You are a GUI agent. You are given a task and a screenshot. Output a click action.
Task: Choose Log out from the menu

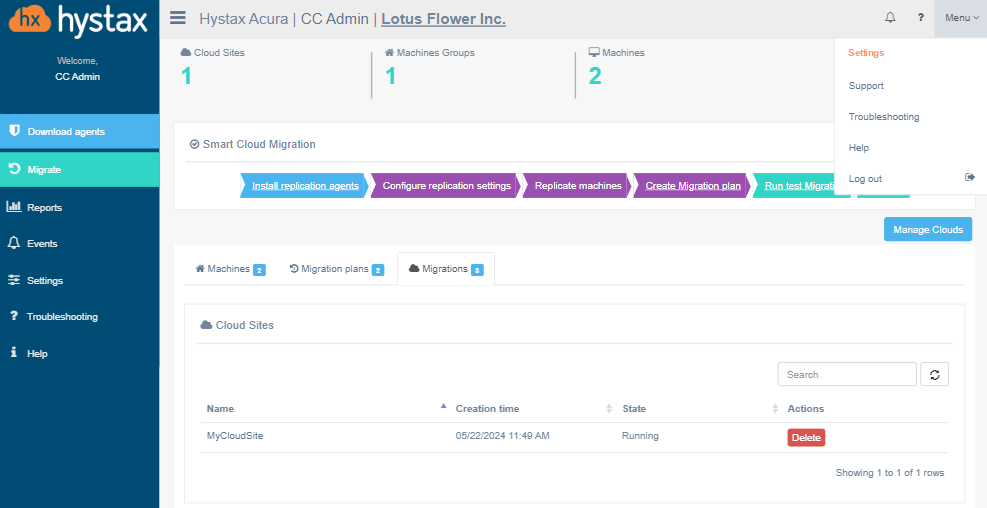point(865,178)
